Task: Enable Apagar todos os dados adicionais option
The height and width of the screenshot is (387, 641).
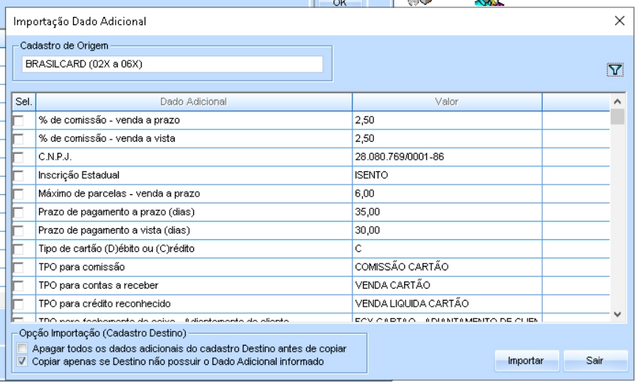Action: [22, 348]
